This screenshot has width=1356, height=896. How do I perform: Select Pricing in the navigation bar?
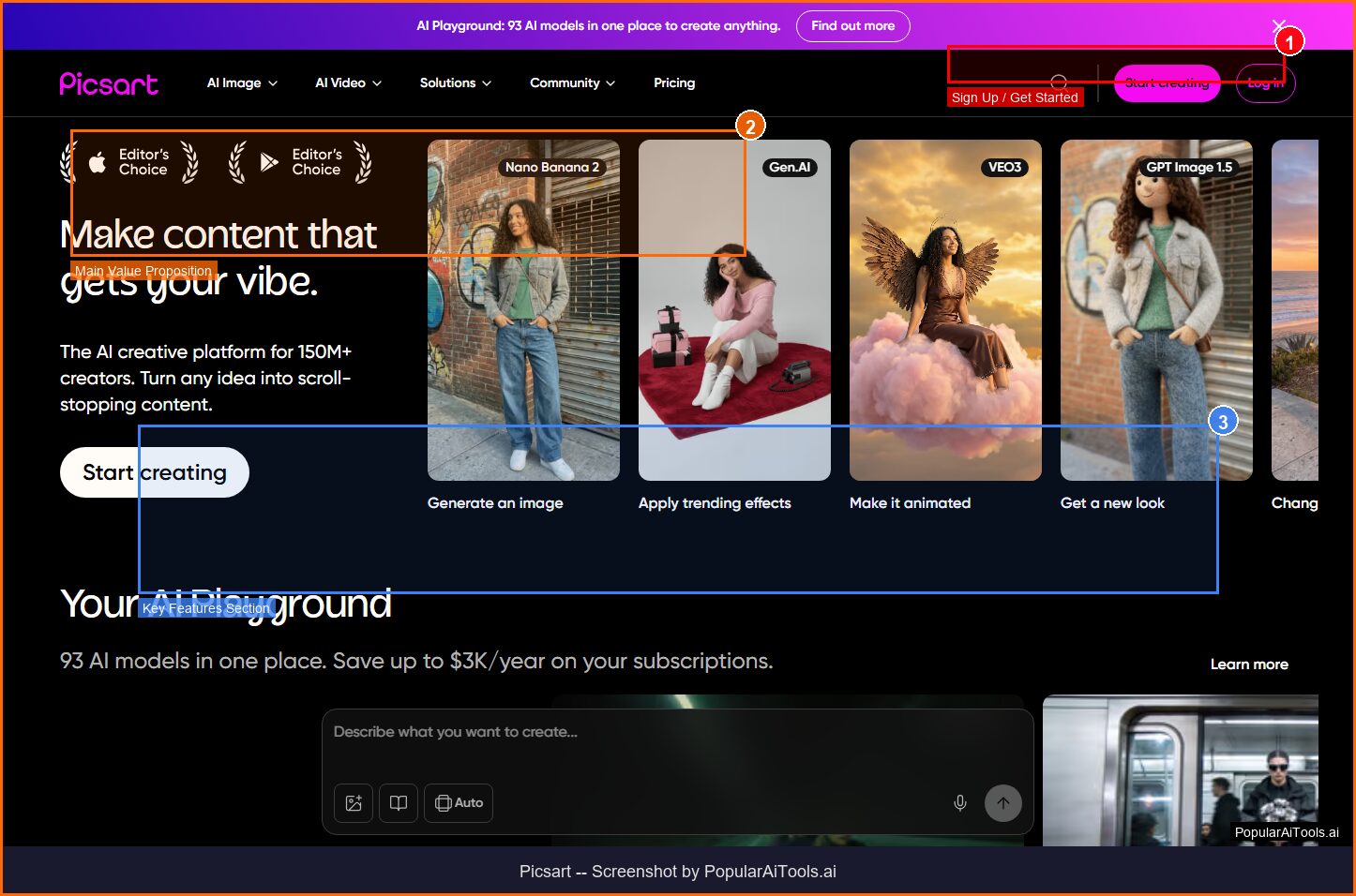(674, 82)
